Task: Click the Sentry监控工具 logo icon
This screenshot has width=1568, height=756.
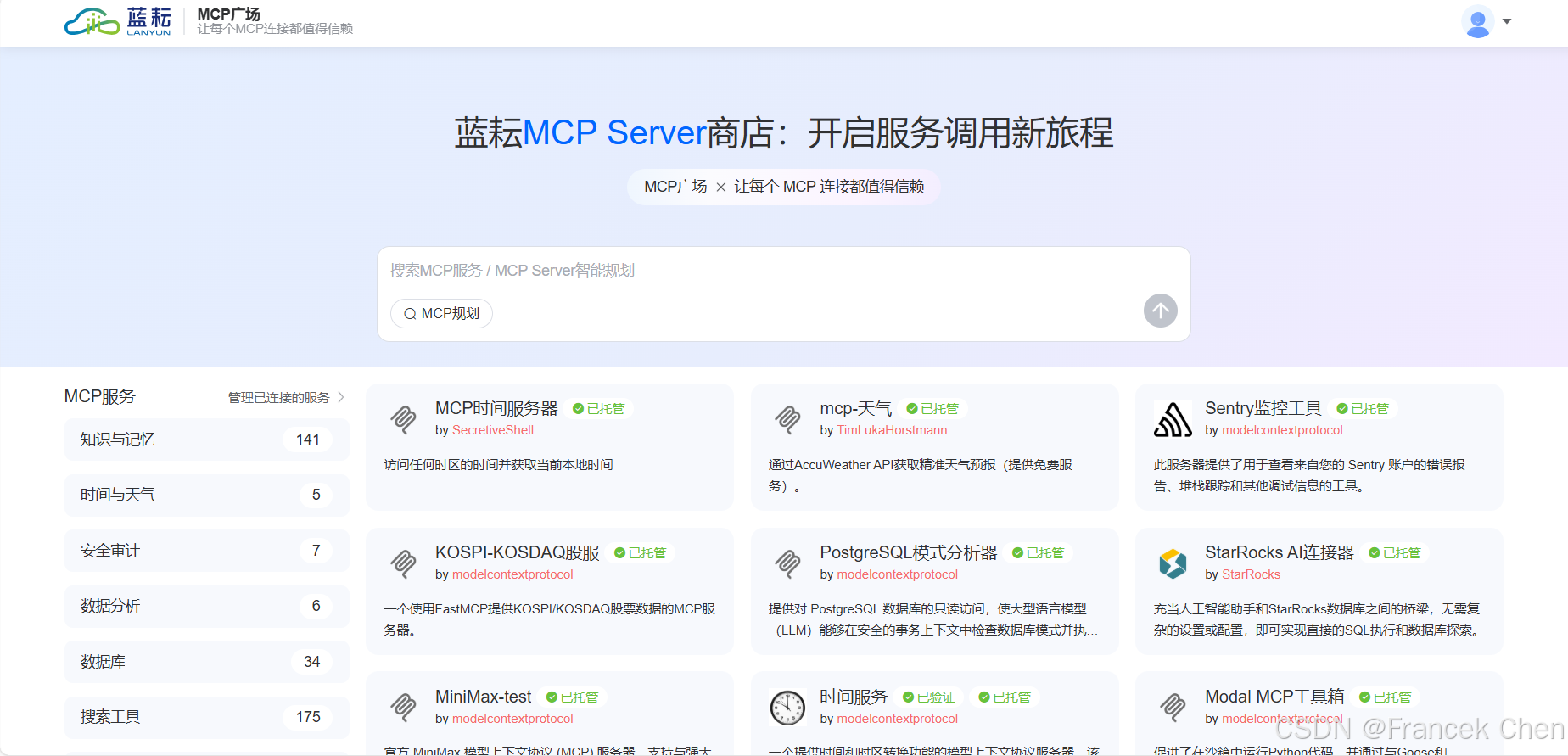Action: pos(1173,419)
